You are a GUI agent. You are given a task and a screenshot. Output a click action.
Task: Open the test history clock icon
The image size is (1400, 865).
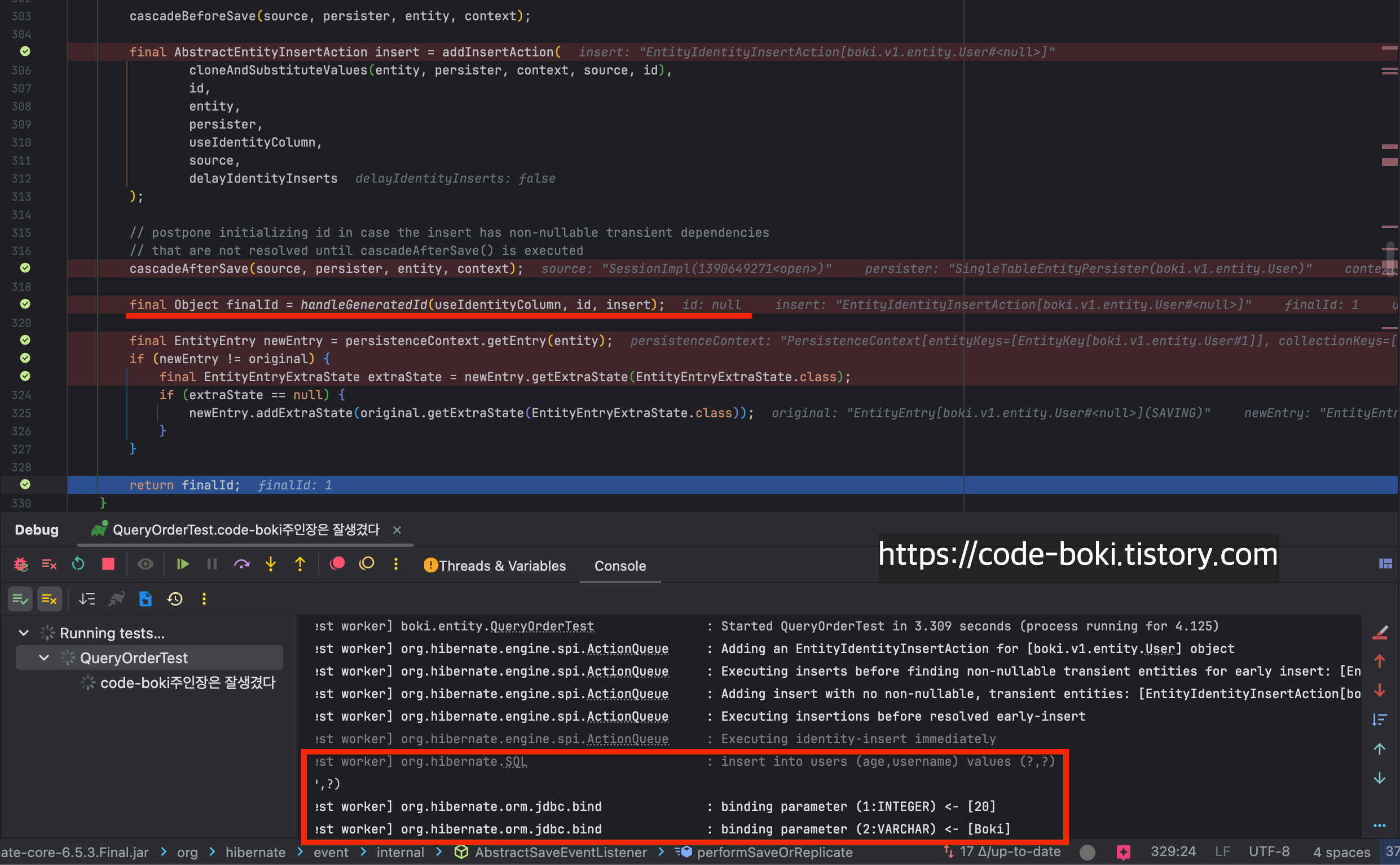175,599
